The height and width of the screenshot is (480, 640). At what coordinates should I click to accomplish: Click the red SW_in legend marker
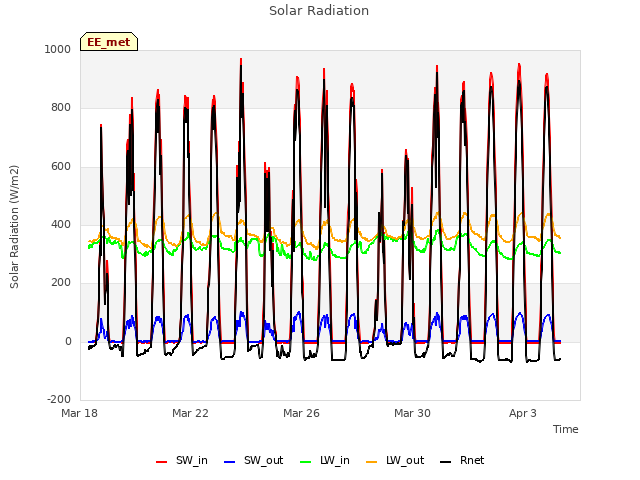(x=162, y=462)
